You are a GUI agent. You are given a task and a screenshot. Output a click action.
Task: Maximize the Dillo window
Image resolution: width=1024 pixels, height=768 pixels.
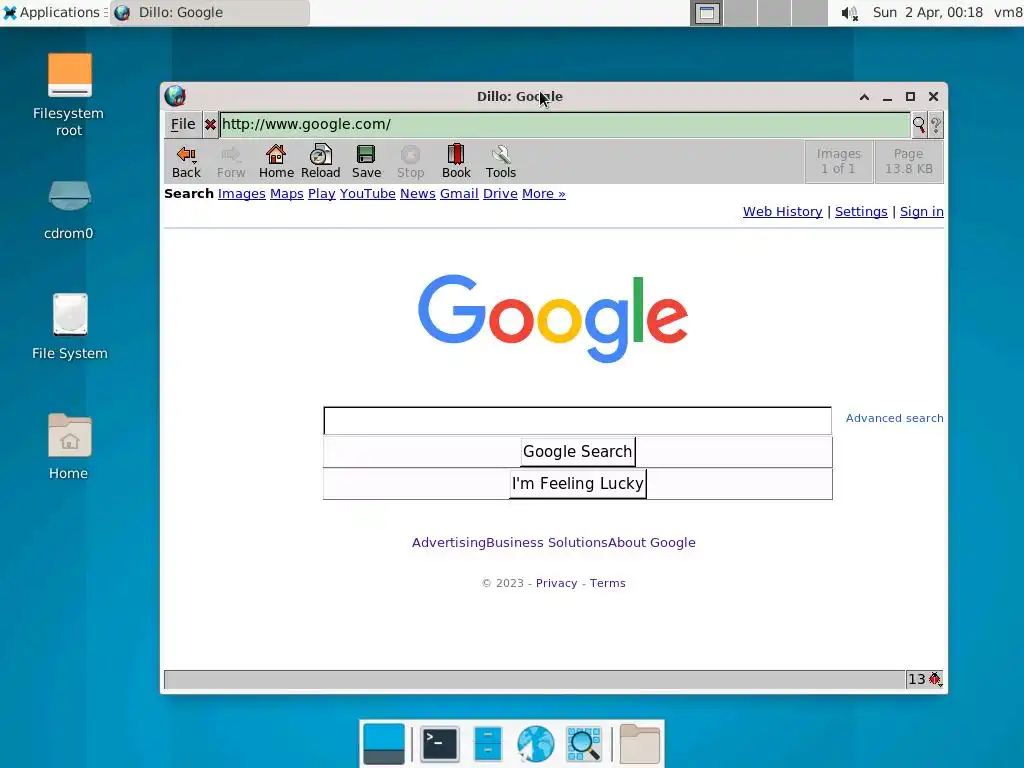(x=910, y=97)
